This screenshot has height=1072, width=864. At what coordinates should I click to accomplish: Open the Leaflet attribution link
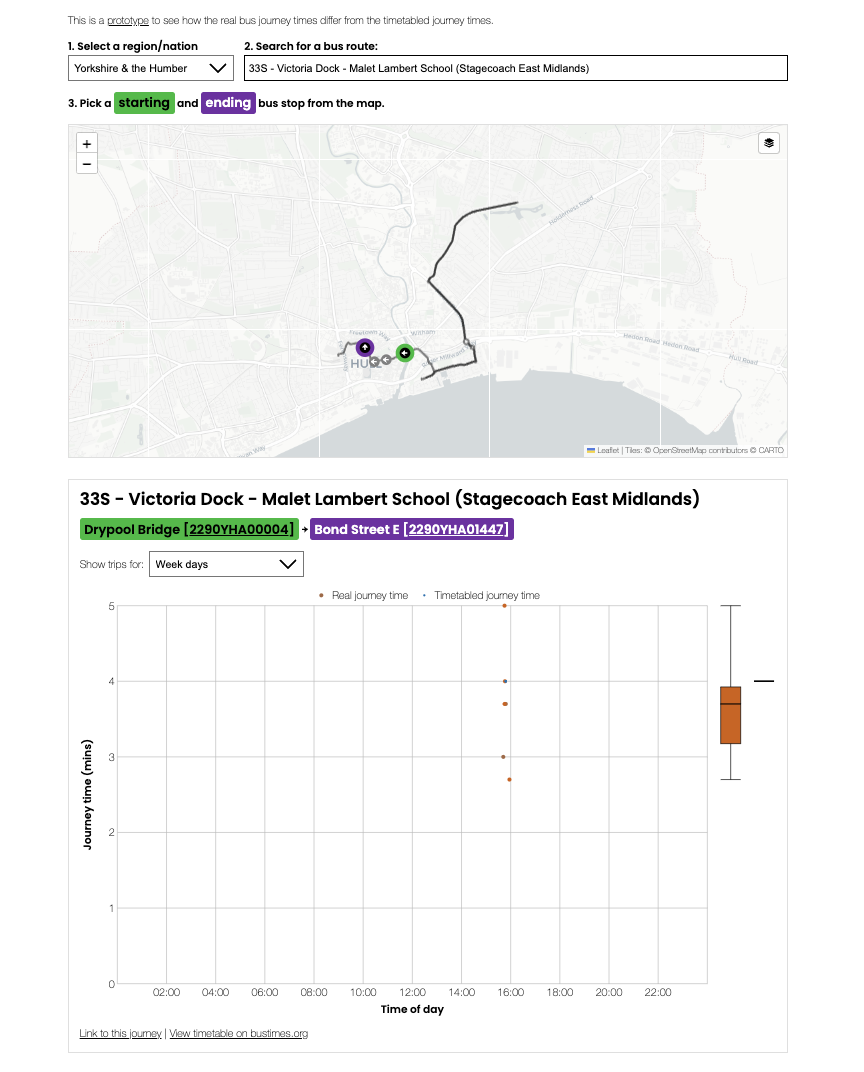tap(607, 451)
